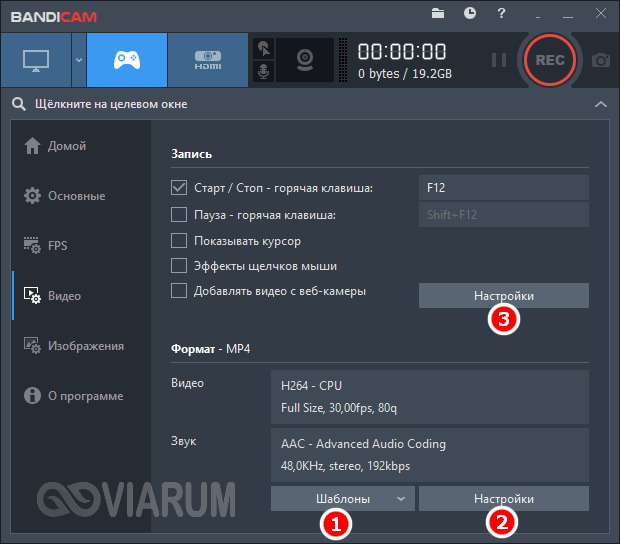
Task: Collapse panel with up chevron
Action: (x=601, y=104)
